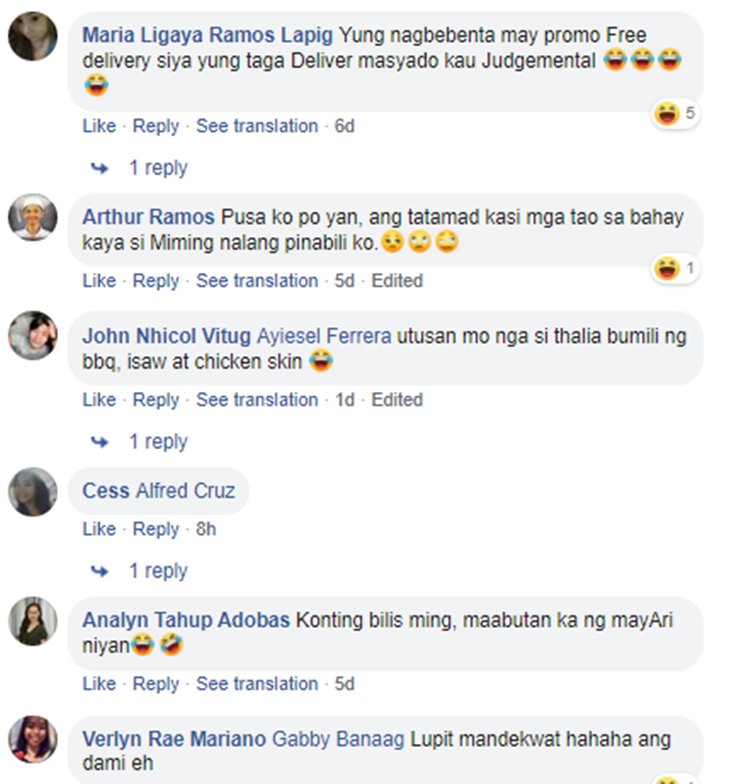Open Arthur Ramos's avatar photo

point(33,218)
